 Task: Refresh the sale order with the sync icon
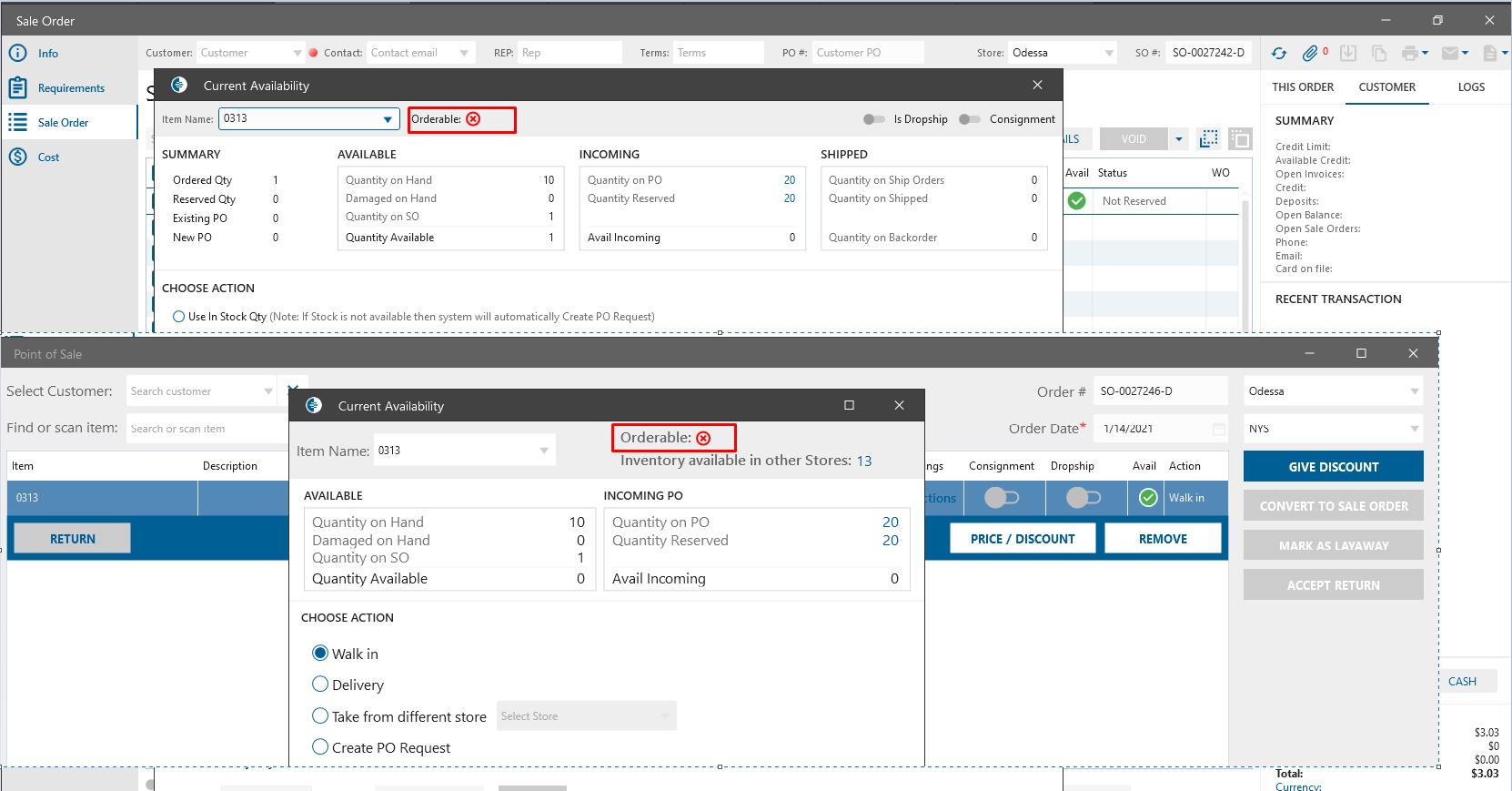point(1279,54)
